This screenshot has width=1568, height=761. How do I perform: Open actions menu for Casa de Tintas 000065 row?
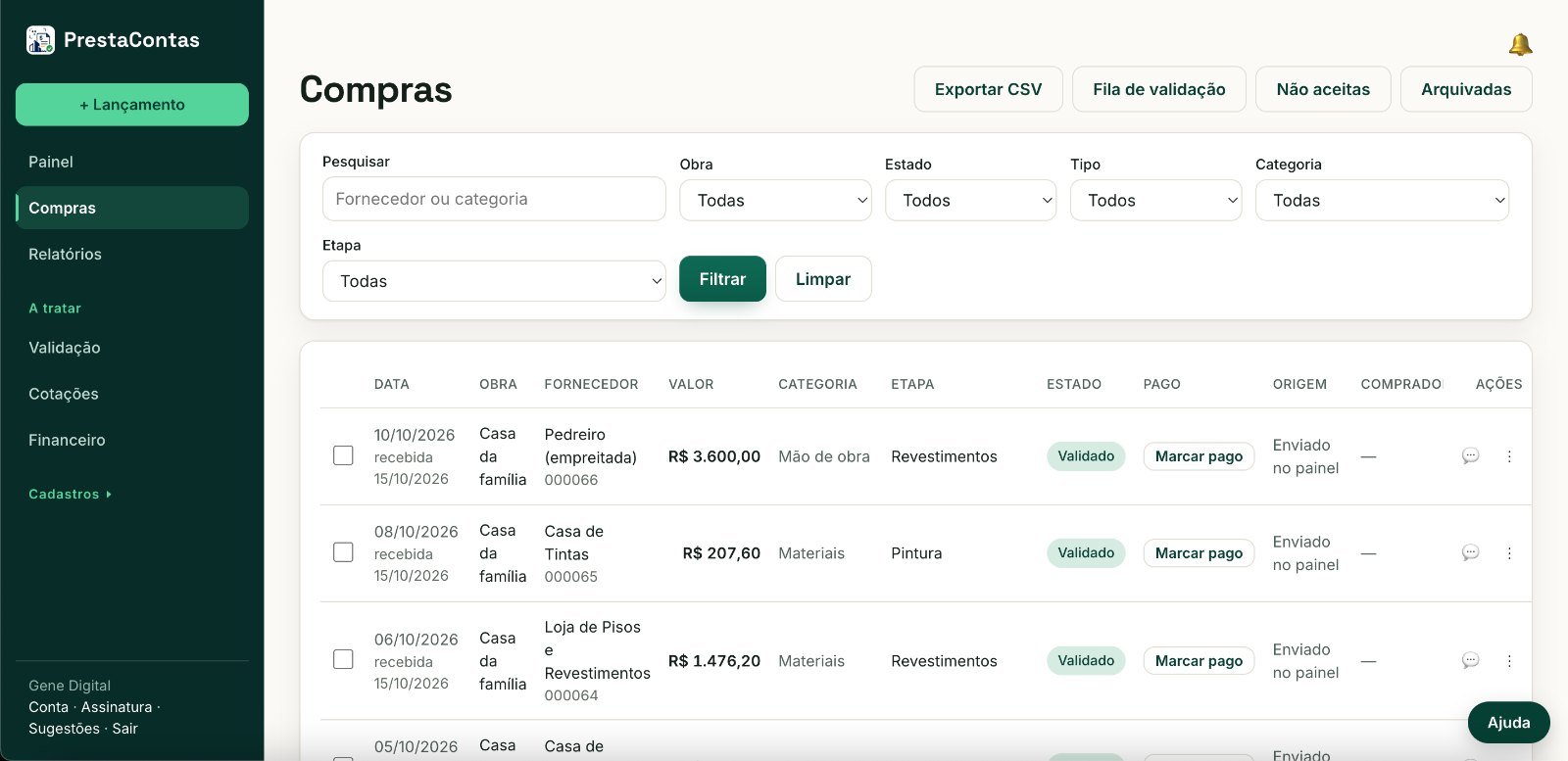[1509, 553]
